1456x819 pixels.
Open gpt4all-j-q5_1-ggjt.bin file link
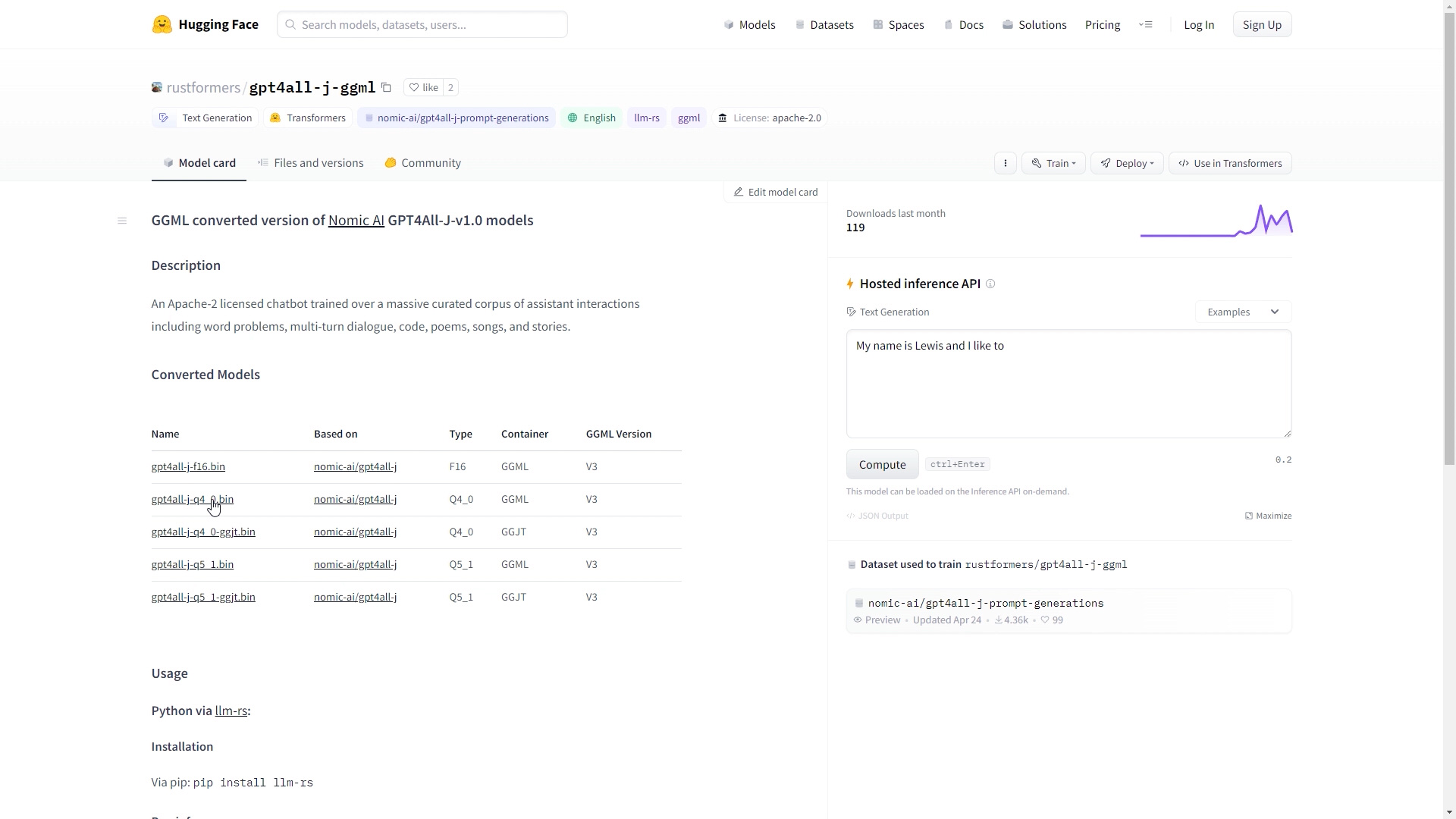203,598
